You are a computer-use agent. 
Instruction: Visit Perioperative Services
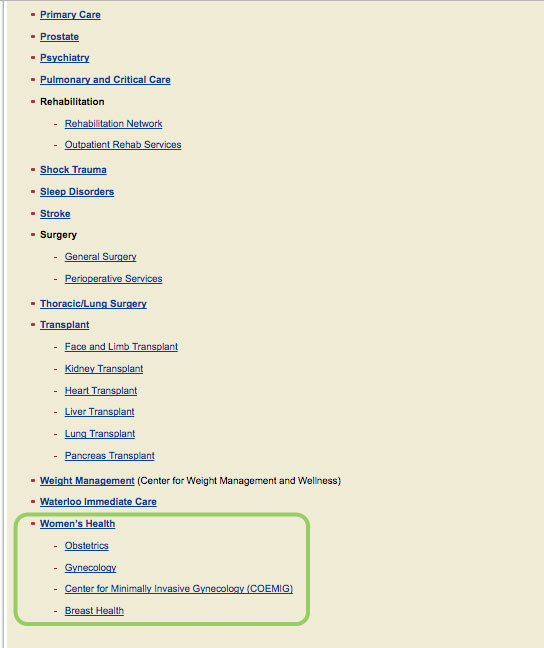coord(114,279)
